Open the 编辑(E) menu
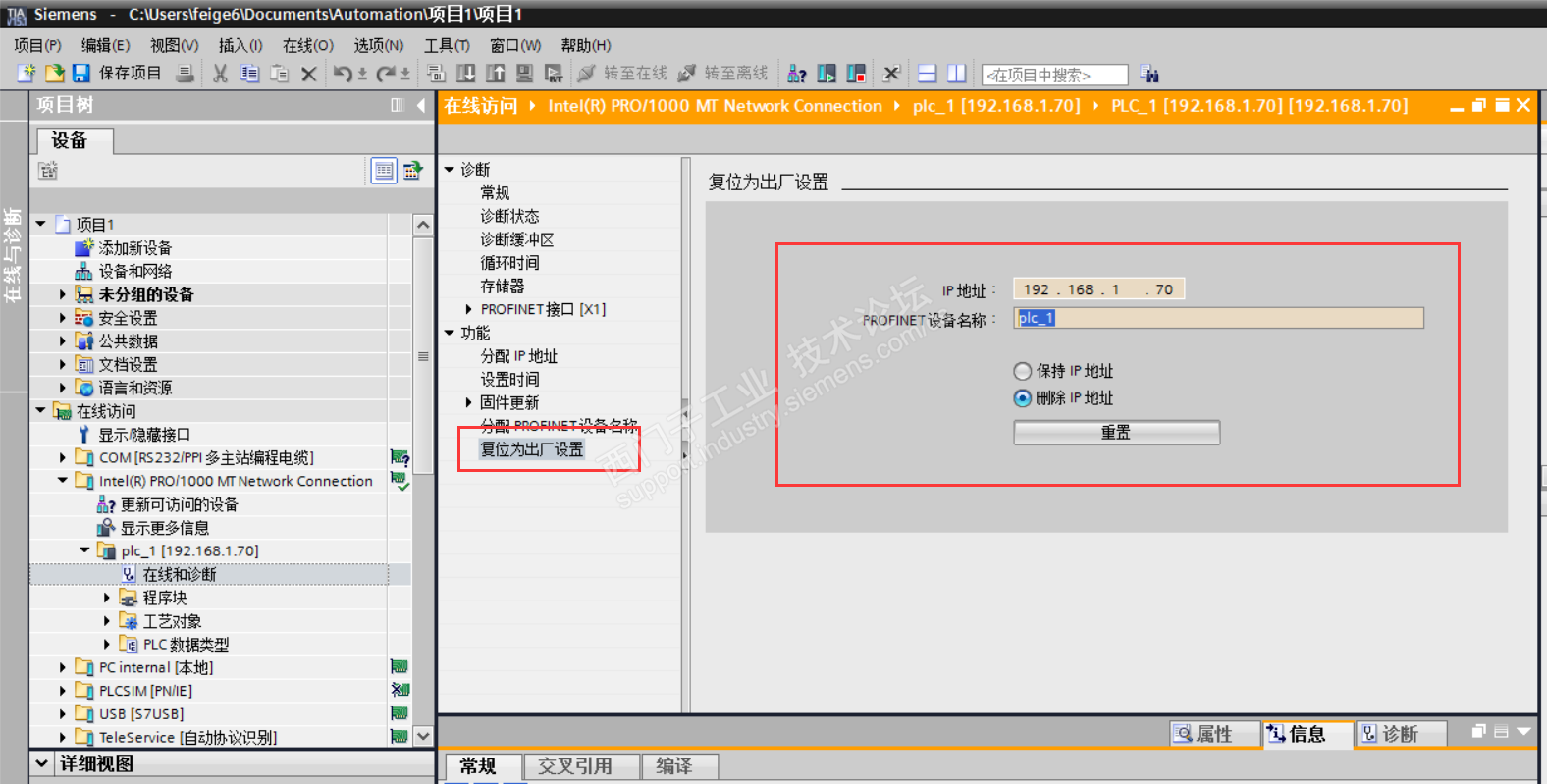This screenshot has height=784, width=1547. coord(105,45)
